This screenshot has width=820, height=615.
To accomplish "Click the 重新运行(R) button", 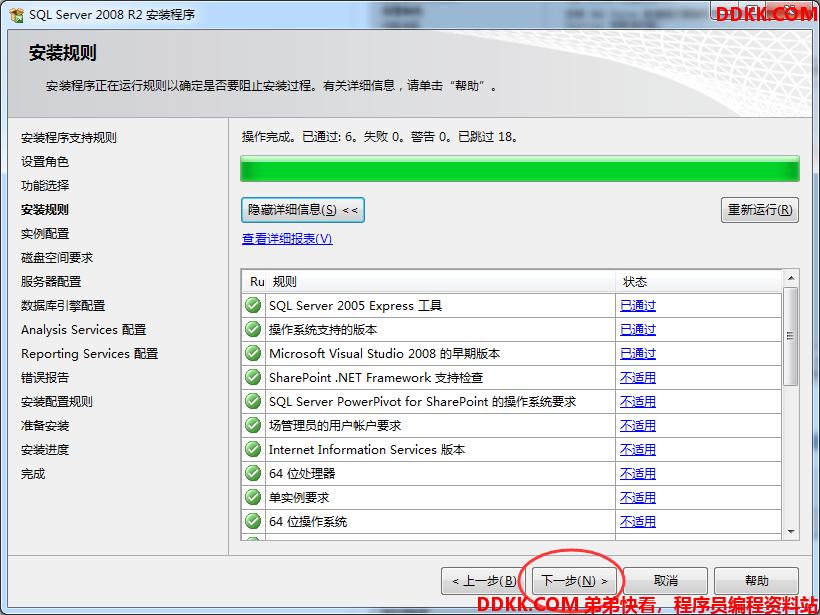I will pos(759,210).
